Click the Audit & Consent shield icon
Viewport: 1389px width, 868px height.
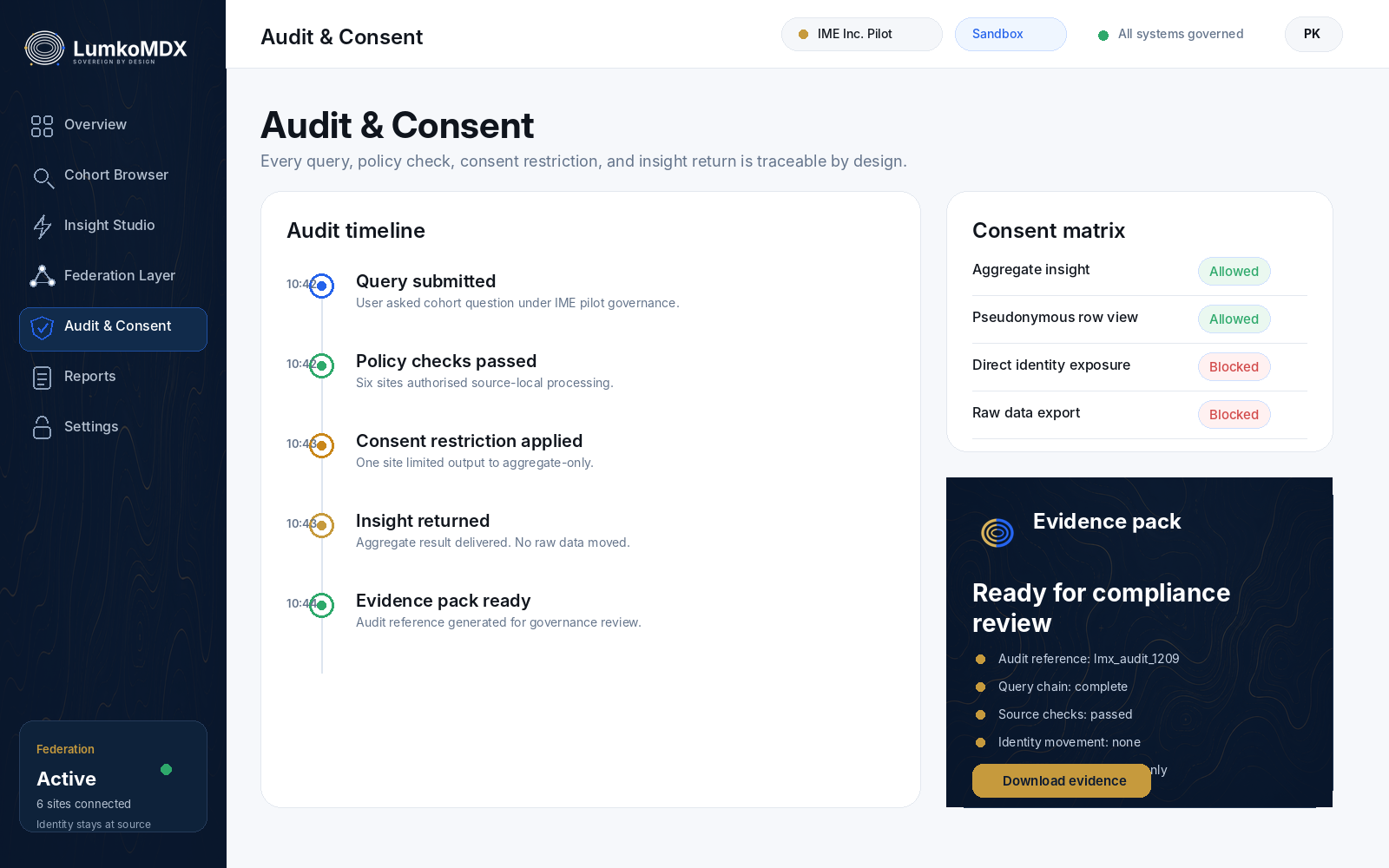42,327
